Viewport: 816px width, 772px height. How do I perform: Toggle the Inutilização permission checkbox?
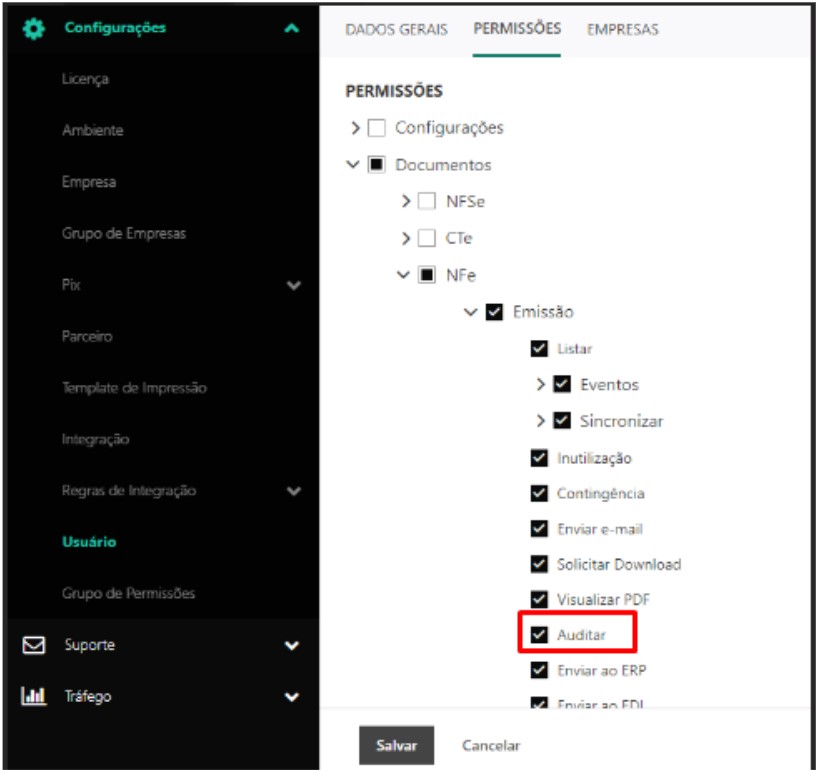click(x=540, y=459)
